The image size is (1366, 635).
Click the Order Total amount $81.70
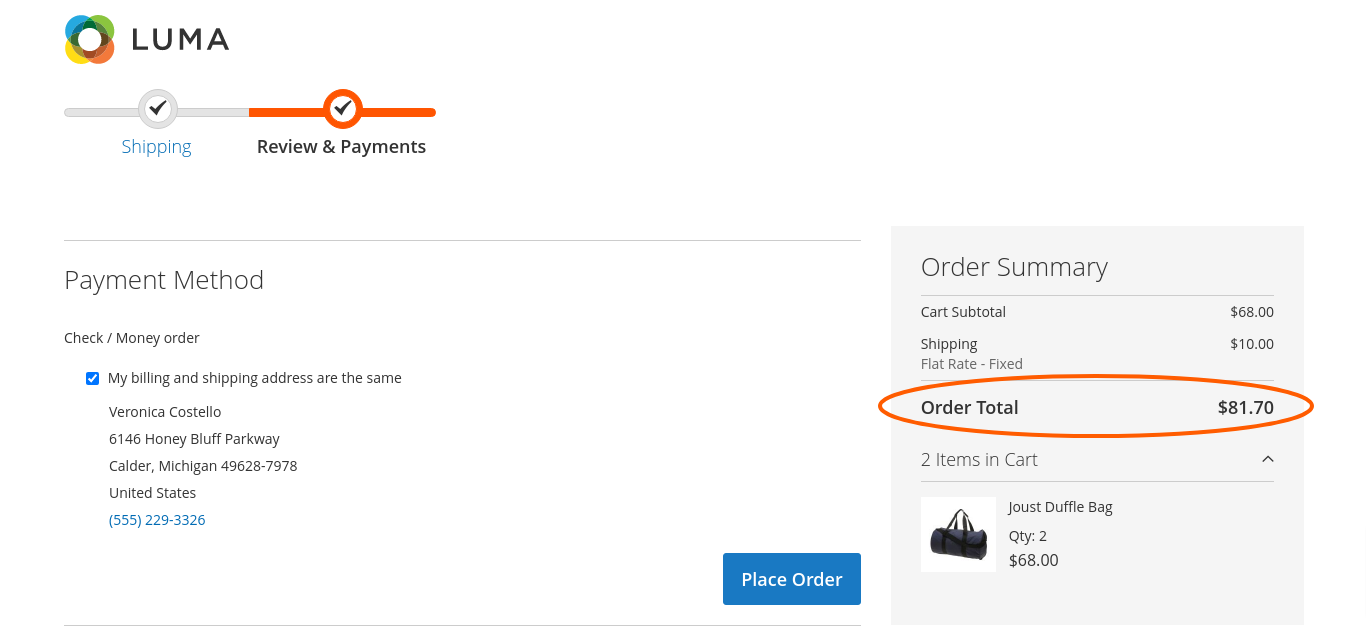[x=1245, y=407]
